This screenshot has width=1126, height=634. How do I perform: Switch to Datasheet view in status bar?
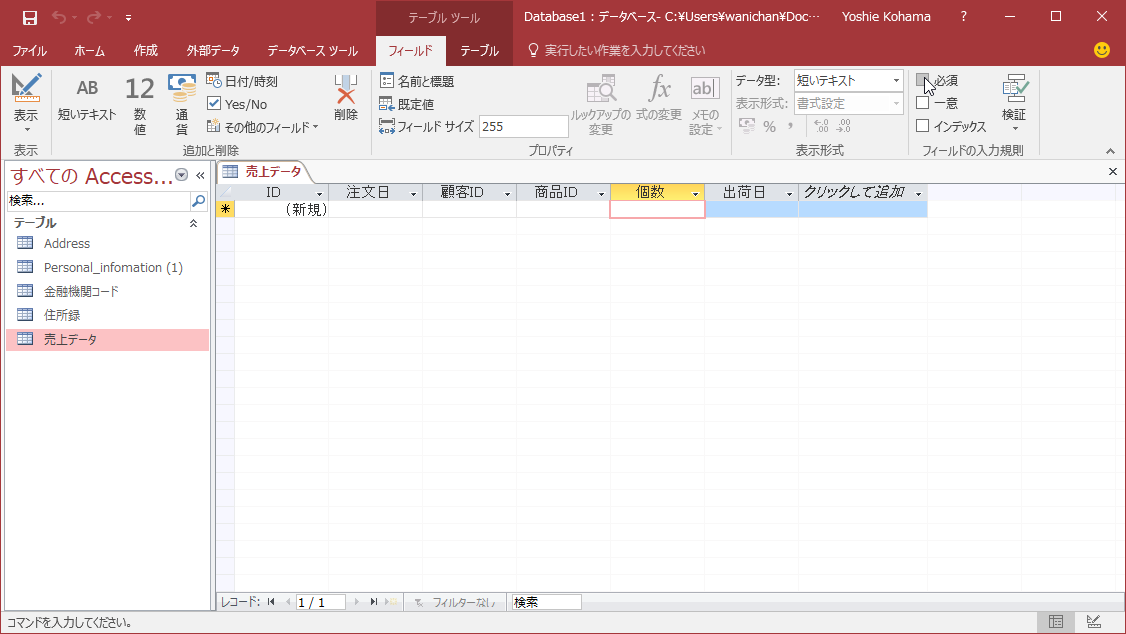coord(1056,622)
